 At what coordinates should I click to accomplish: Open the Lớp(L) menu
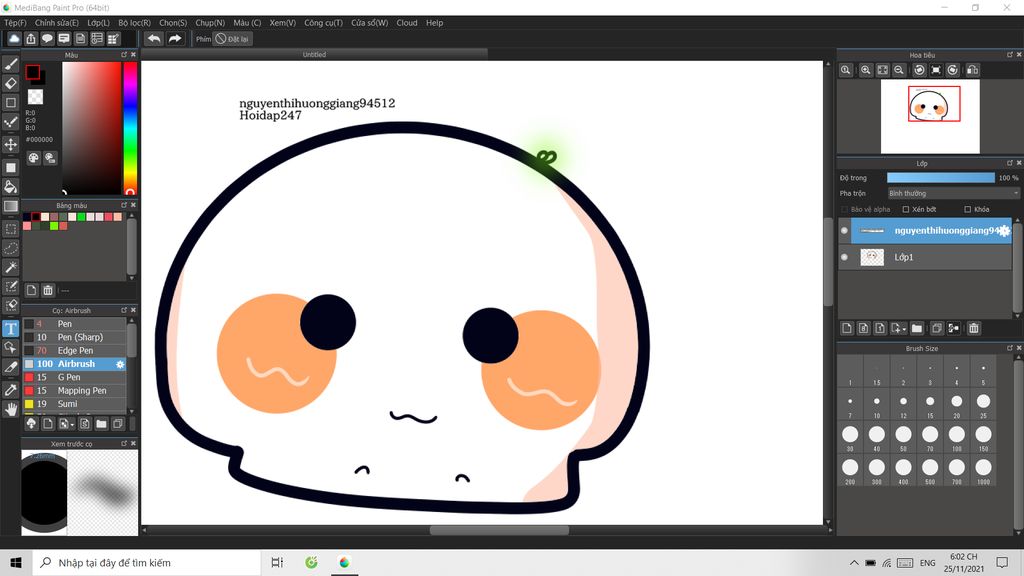[x=99, y=23]
